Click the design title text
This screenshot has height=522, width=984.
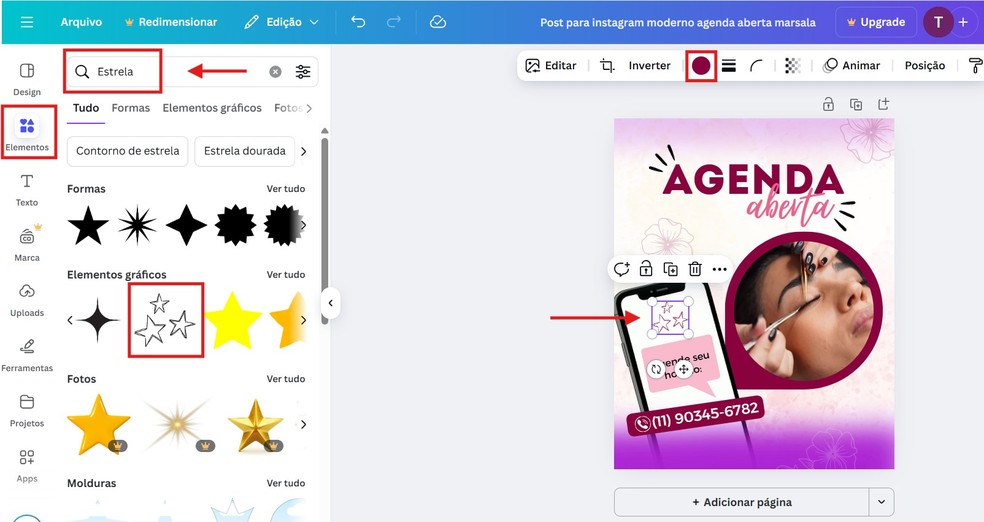coord(678,23)
